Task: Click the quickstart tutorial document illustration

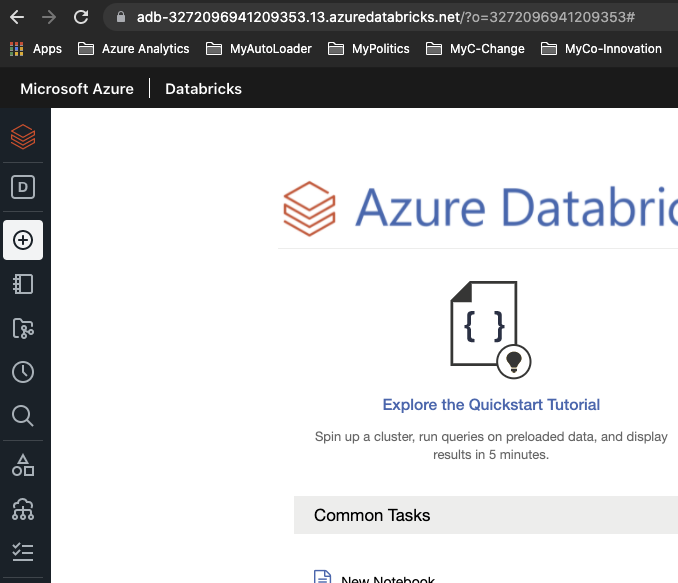Action: pyautogui.click(x=491, y=330)
